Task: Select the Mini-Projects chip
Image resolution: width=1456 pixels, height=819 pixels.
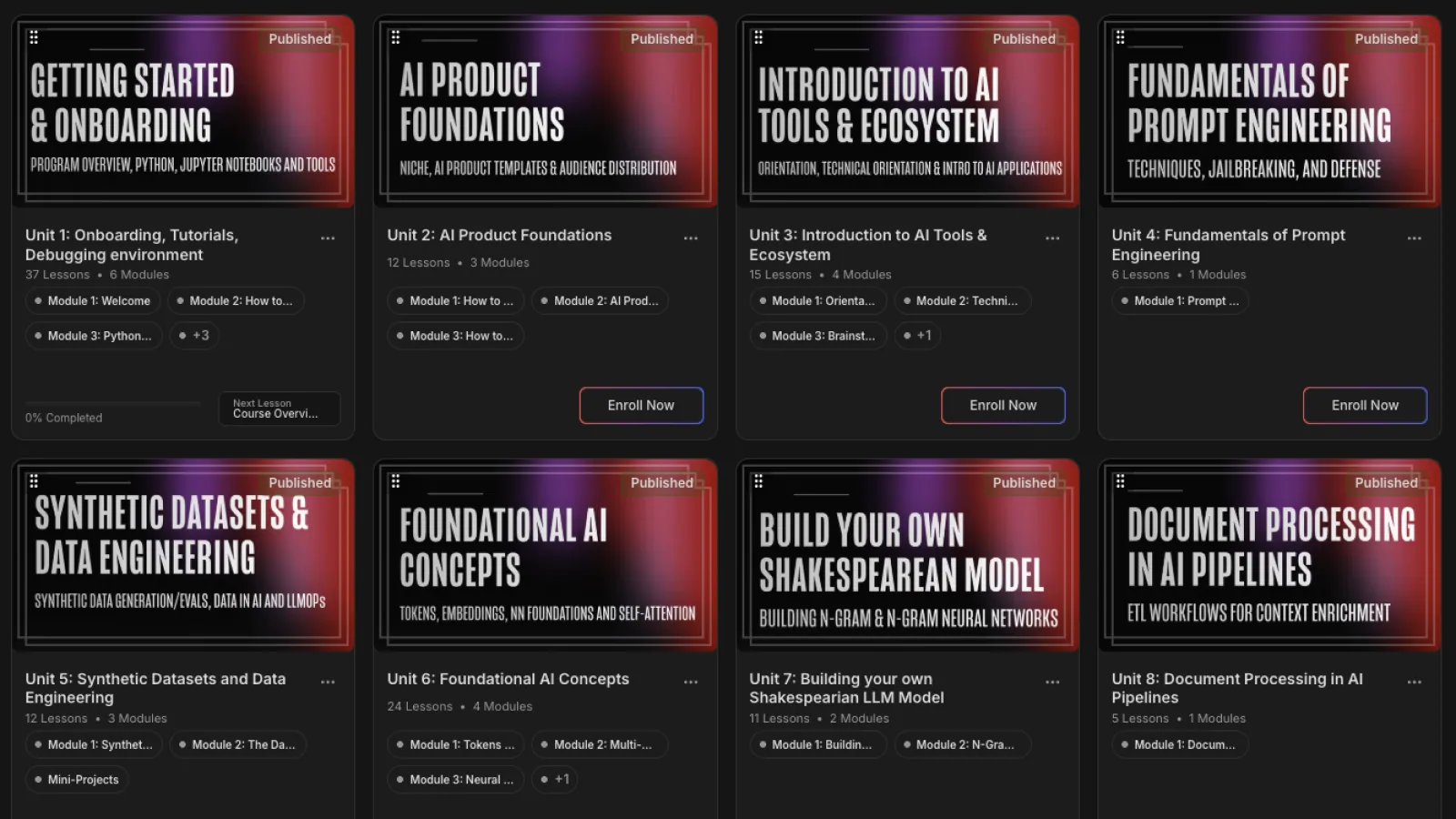Action: [77, 780]
